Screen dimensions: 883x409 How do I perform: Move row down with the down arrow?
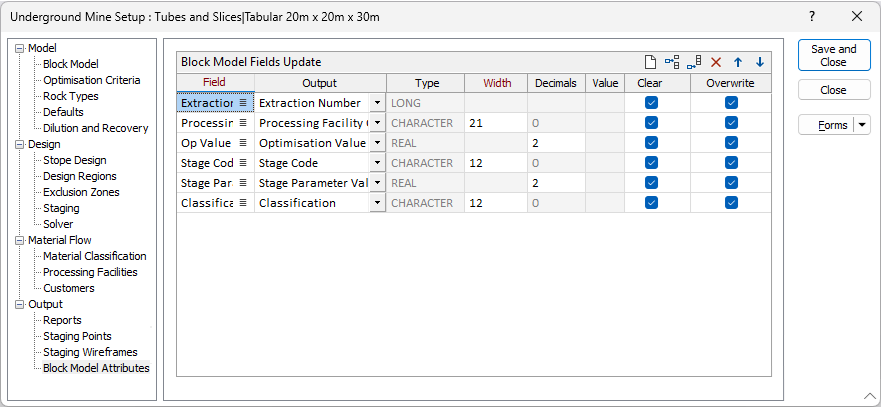coord(760,63)
